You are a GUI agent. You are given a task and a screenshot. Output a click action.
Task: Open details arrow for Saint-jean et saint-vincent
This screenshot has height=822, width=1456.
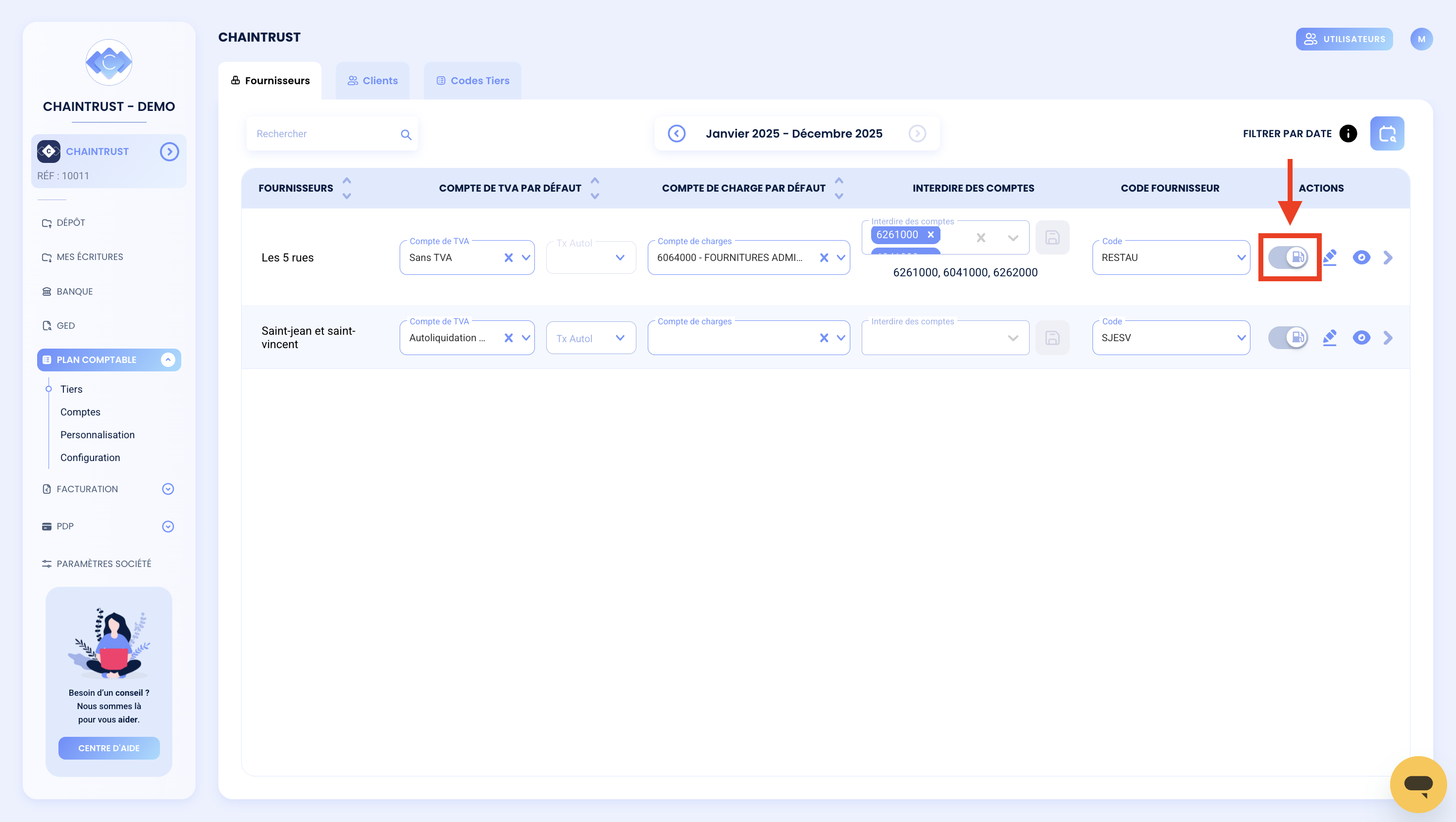(x=1388, y=338)
